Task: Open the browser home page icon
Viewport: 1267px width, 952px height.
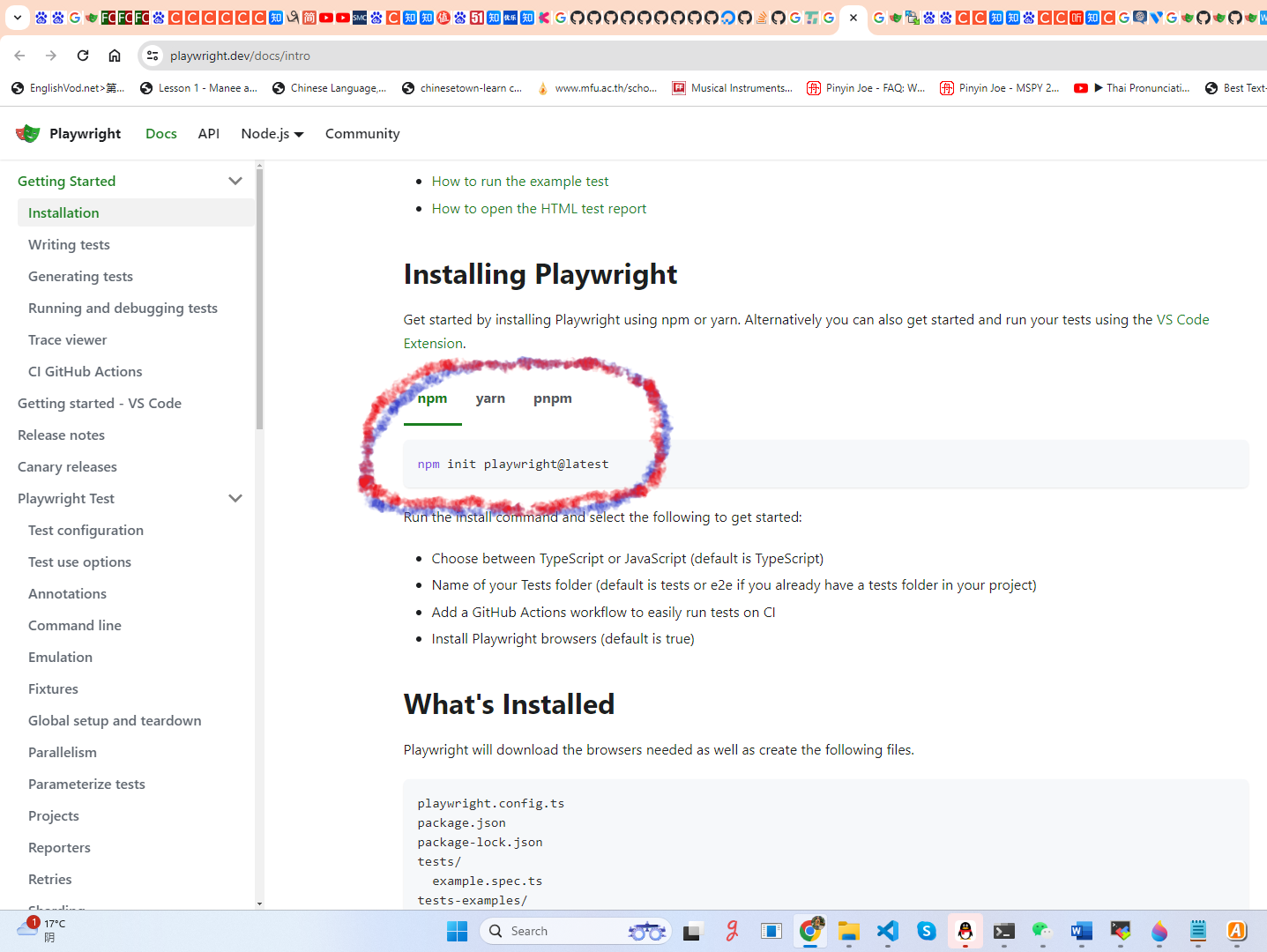Action: (x=115, y=56)
